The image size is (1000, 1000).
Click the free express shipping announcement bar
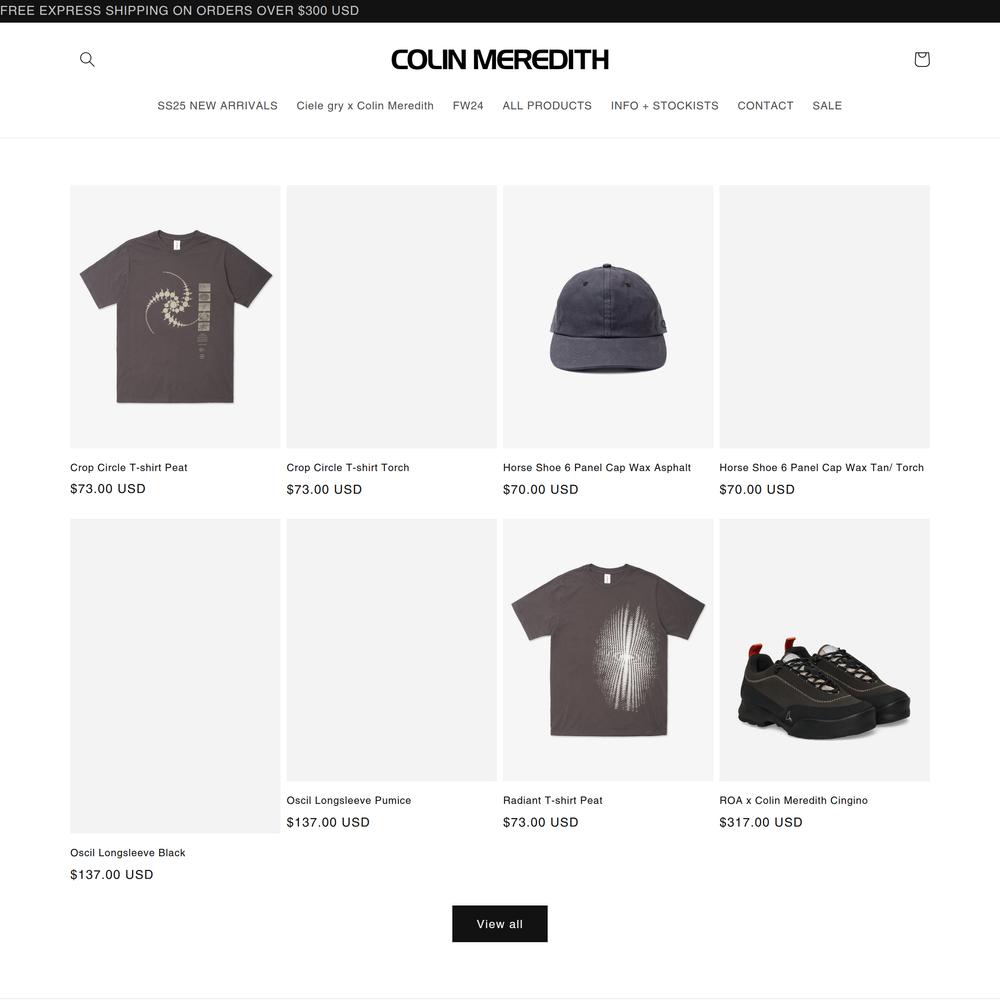[x=500, y=11]
